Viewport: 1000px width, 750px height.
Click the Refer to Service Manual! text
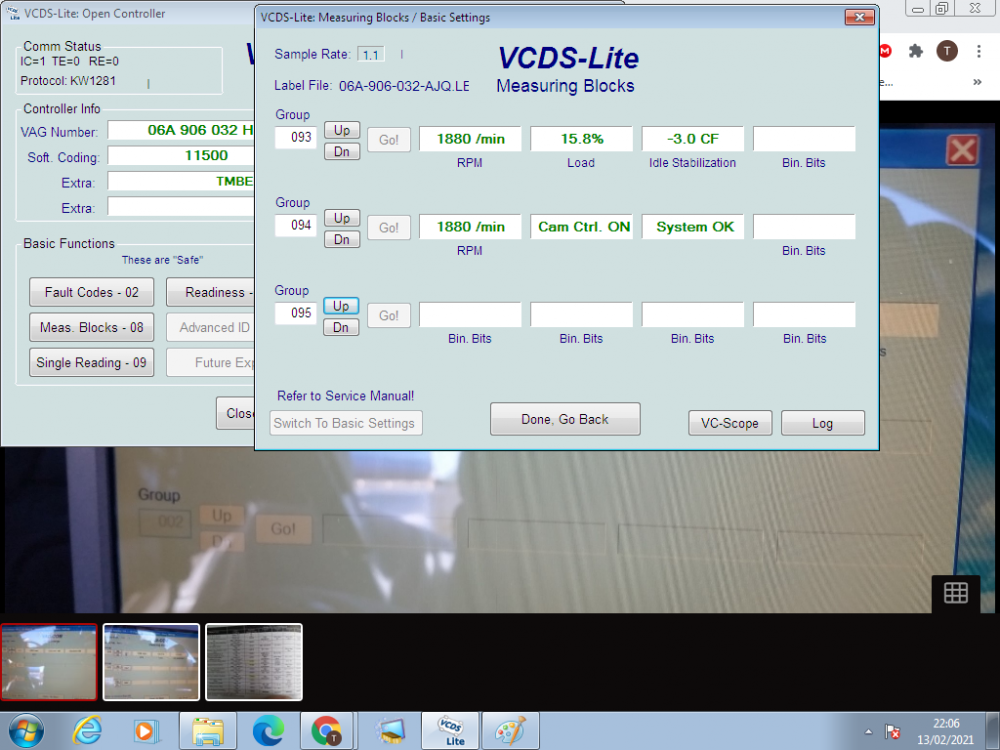346,396
